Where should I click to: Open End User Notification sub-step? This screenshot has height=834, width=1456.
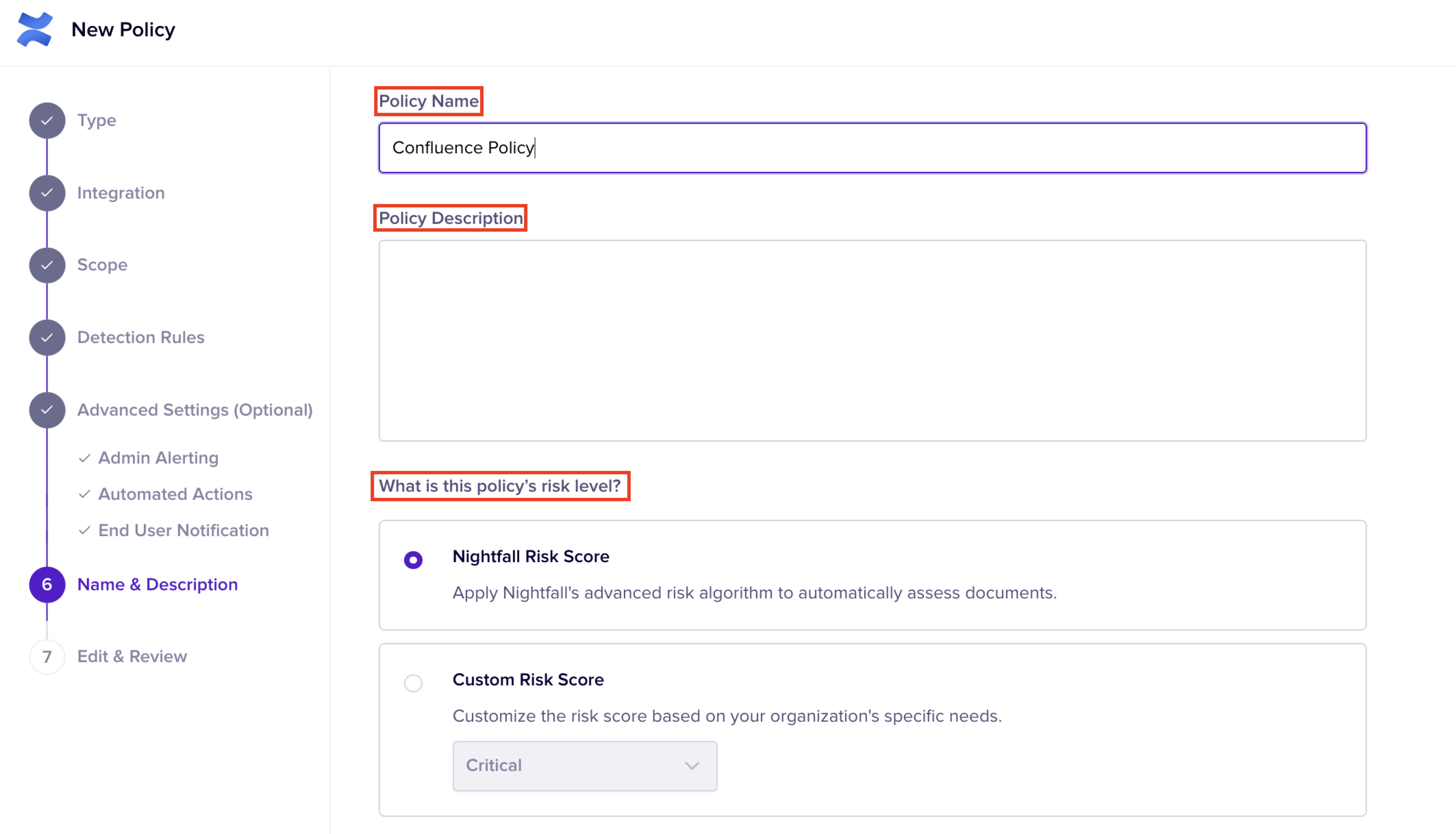[183, 530]
